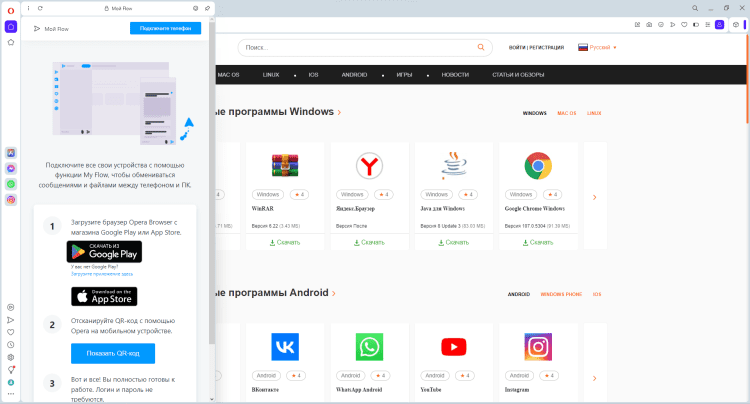
Task: Click the Google Play download badge
Action: click(x=104, y=251)
